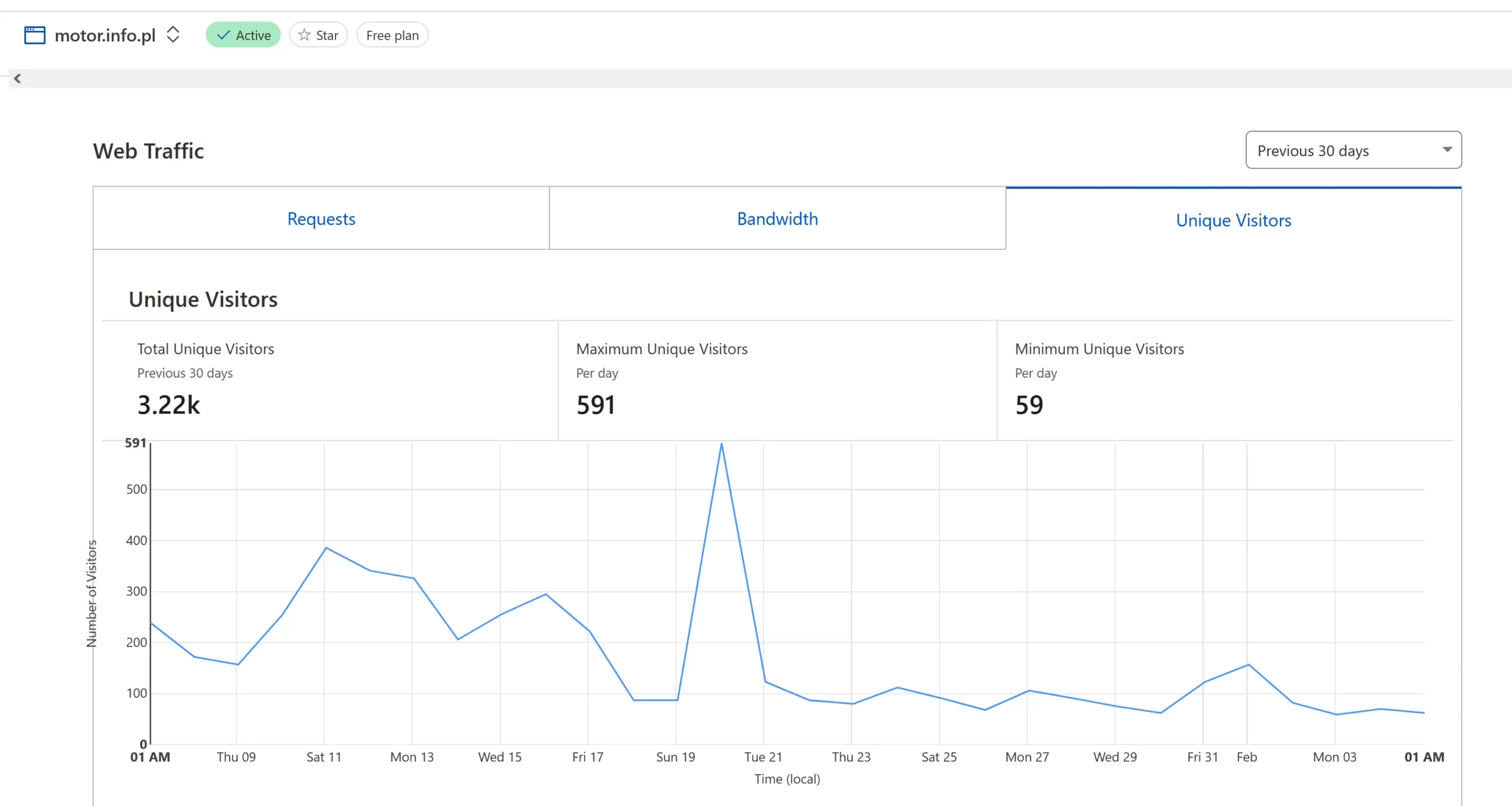Viewport: 1512px width, 806px height.
Task: Click the dropdown caret arrow icon
Action: (1447, 149)
